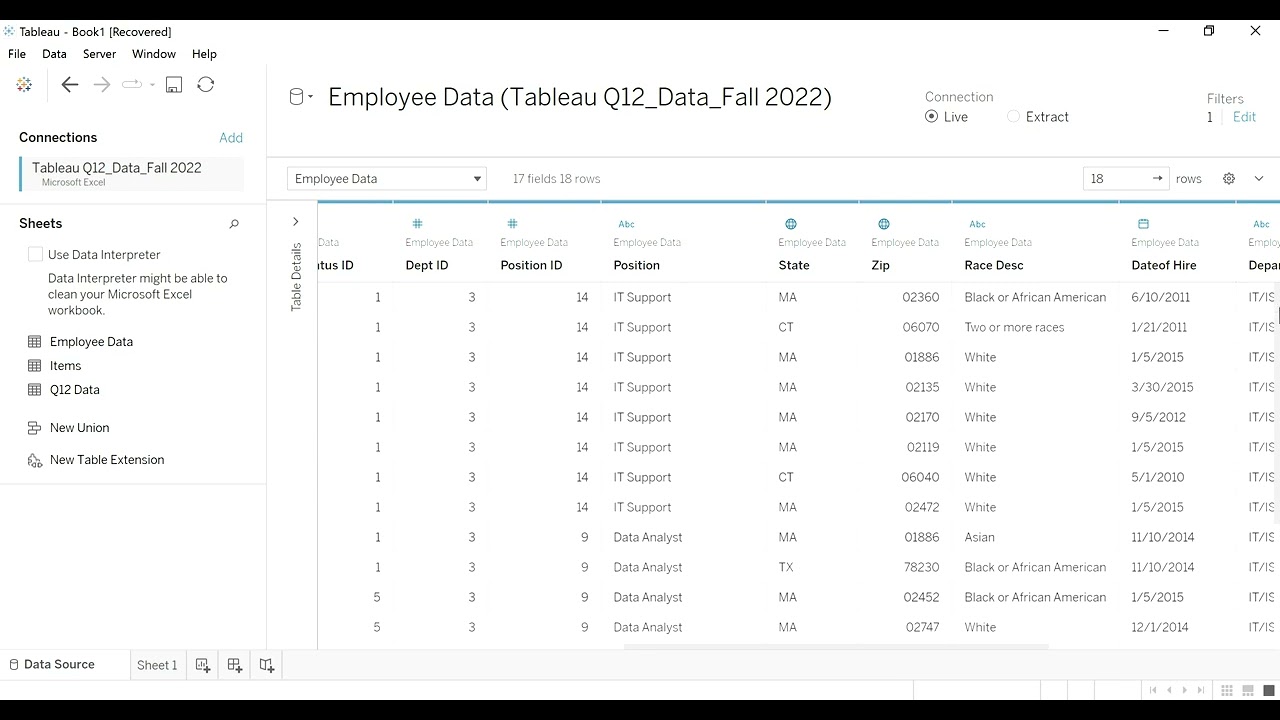The width and height of the screenshot is (1280, 720).
Task: Click the cell with zip 78230
Action: 921,567
